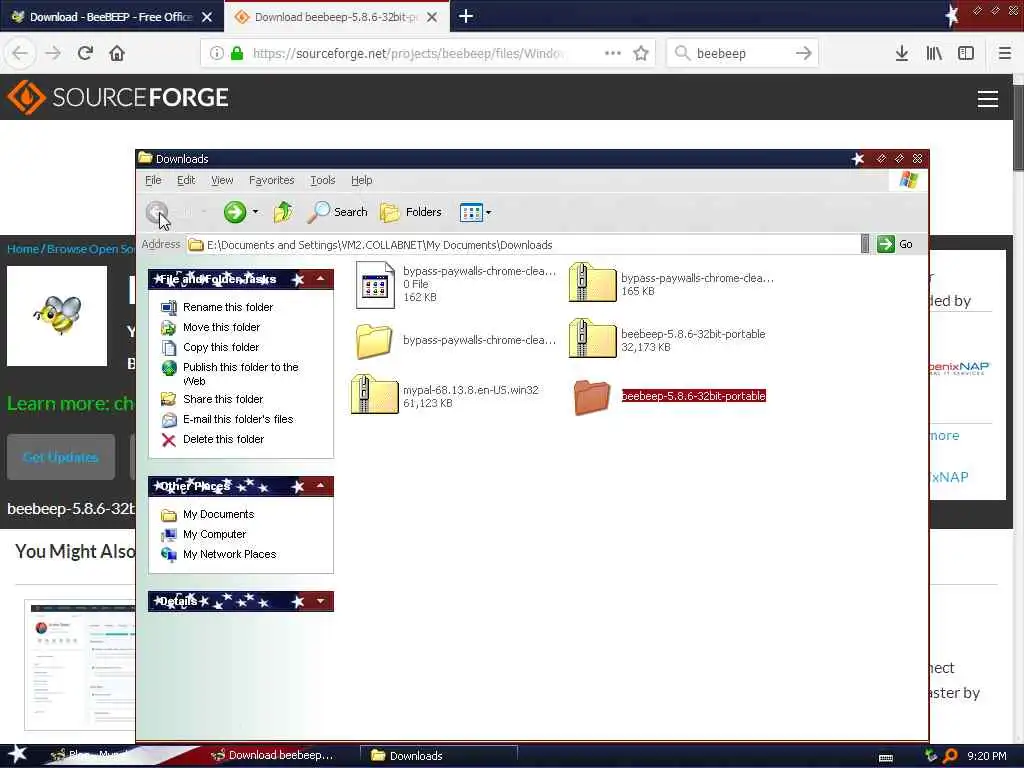The width and height of the screenshot is (1024, 768).
Task: Click Delete this folder
Action: (x=223, y=440)
